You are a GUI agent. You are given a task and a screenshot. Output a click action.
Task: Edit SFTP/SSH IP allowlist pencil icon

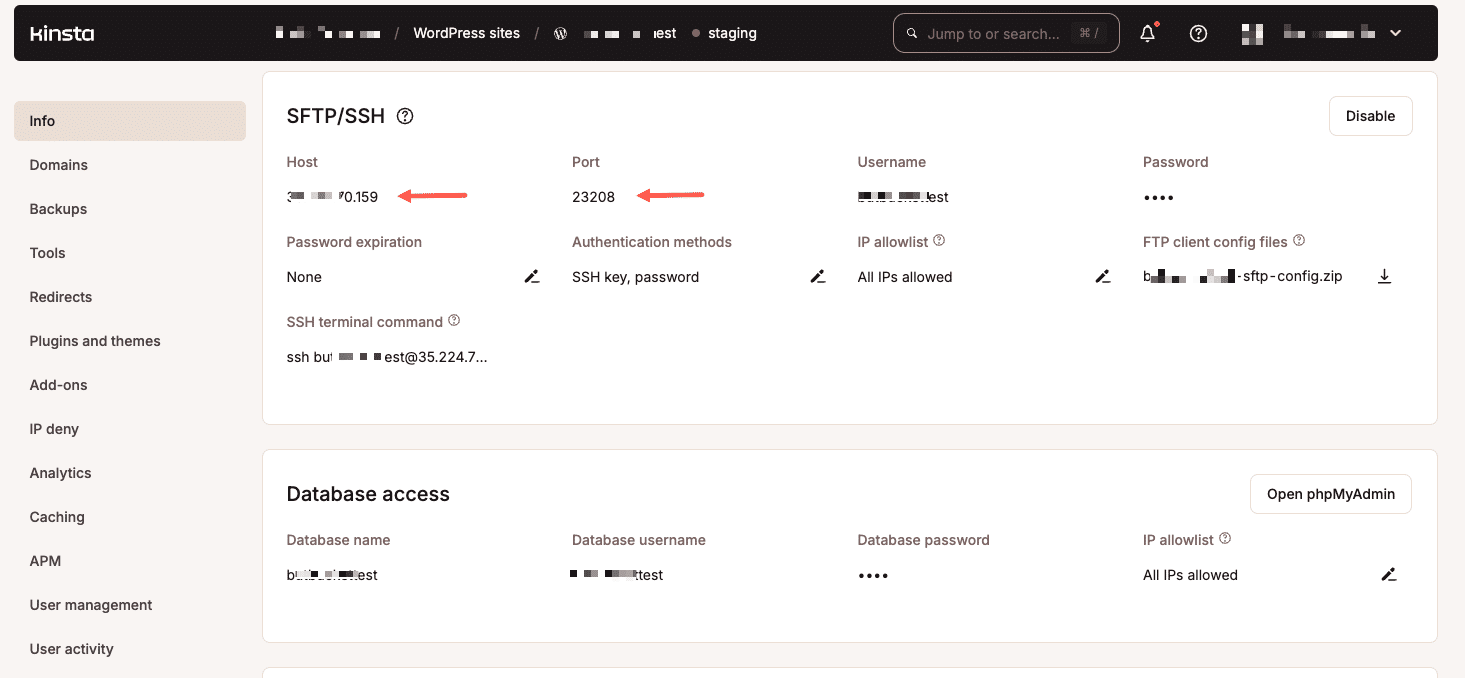(1102, 277)
